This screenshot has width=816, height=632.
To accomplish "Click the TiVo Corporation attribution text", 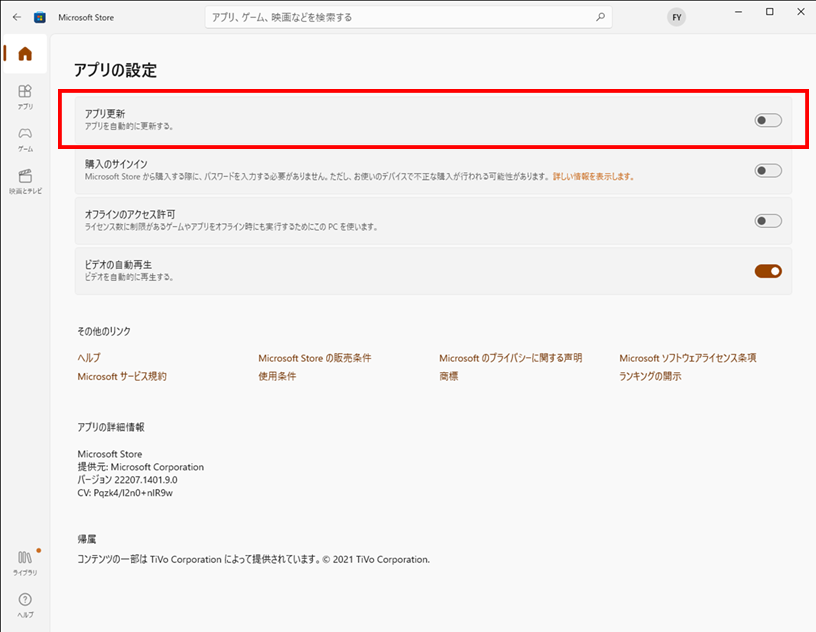I will (253, 560).
